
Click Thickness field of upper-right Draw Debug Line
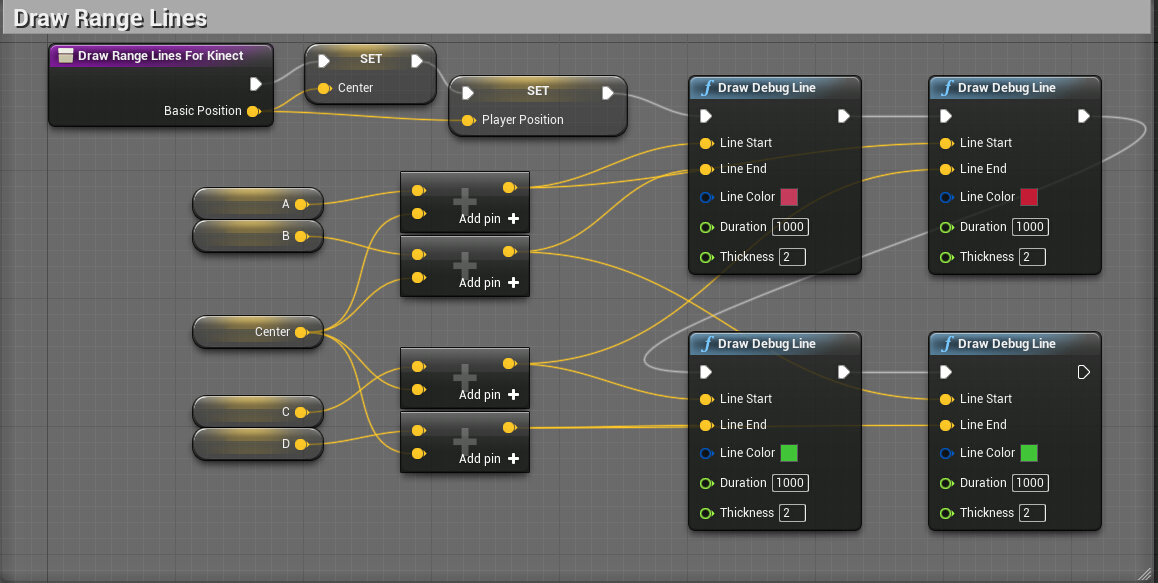click(x=1032, y=257)
